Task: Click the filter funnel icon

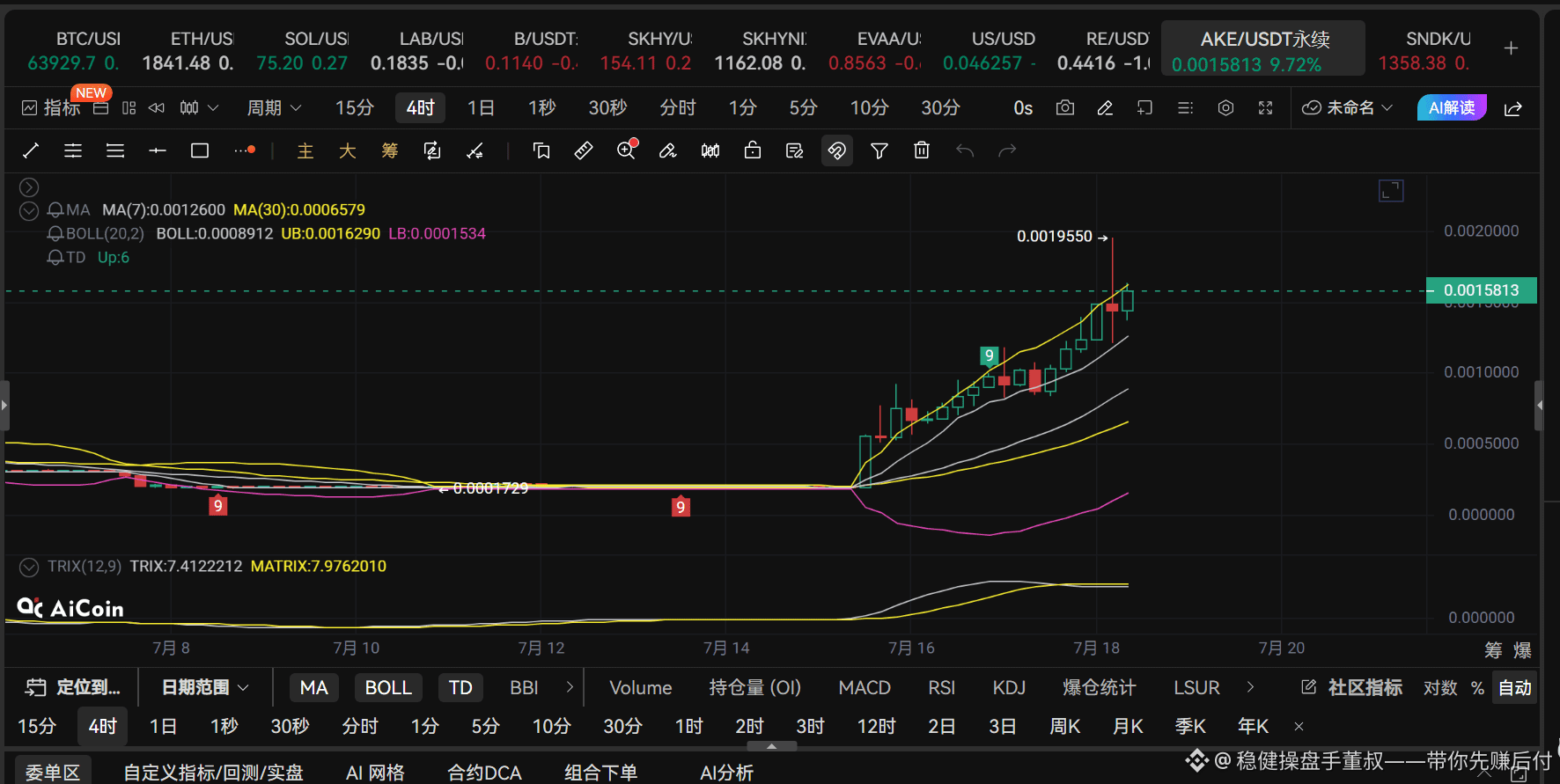Action: [x=879, y=151]
